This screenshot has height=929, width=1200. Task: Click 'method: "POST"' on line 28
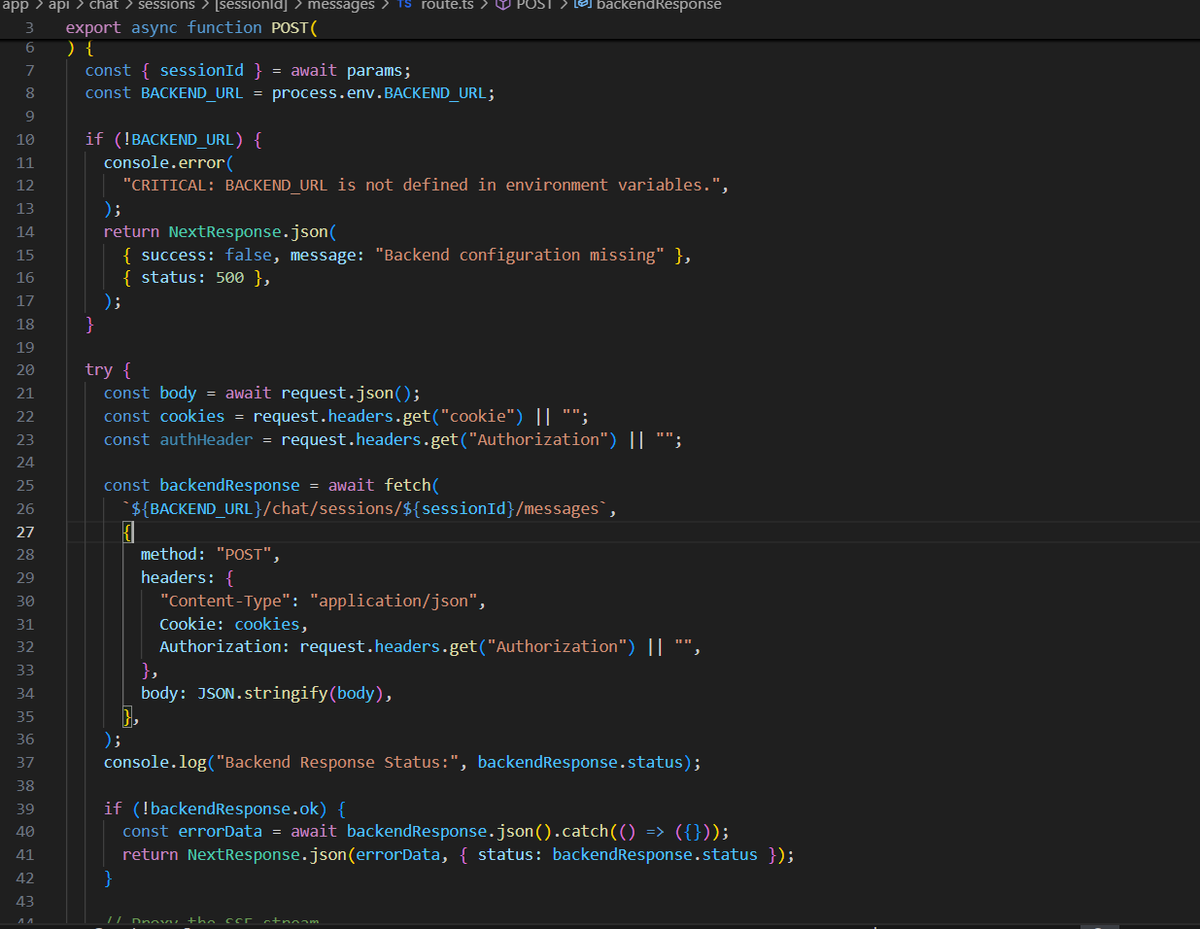coord(206,555)
